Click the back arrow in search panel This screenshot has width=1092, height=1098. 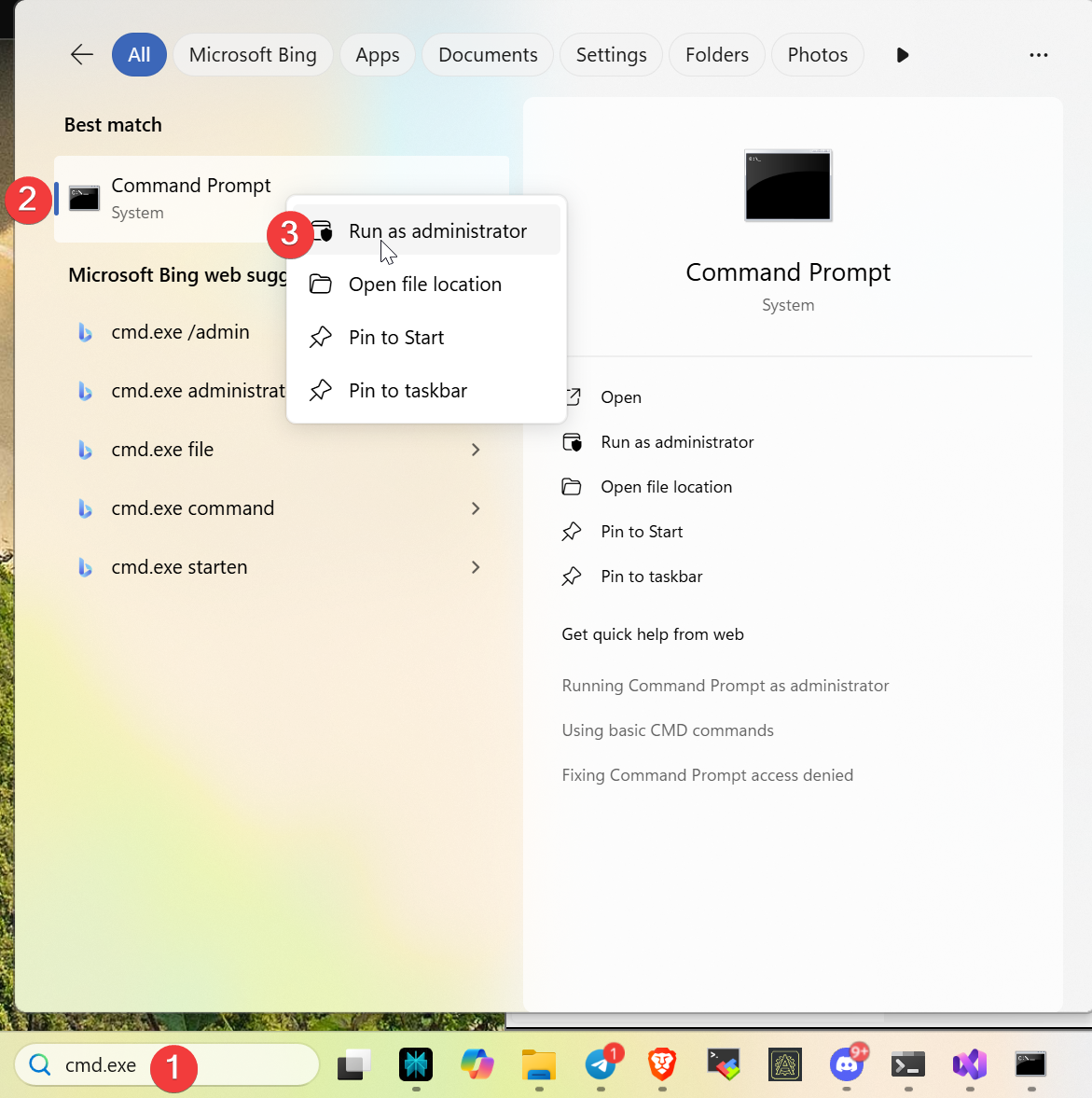point(82,55)
